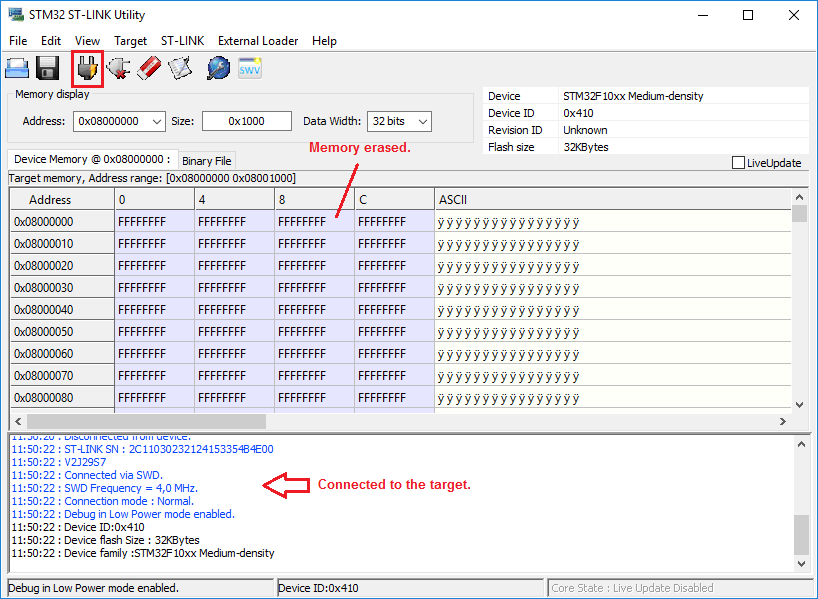This screenshot has height=599, width=818.
Task: Click Connect to target plug icon
Action: point(88,68)
